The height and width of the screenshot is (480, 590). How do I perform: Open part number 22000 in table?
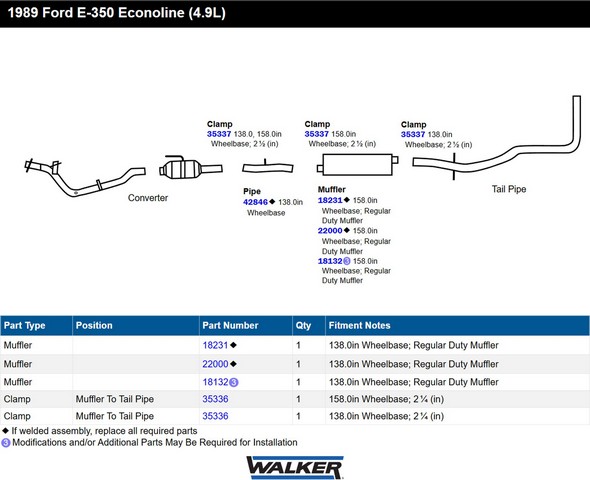[x=215, y=364]
